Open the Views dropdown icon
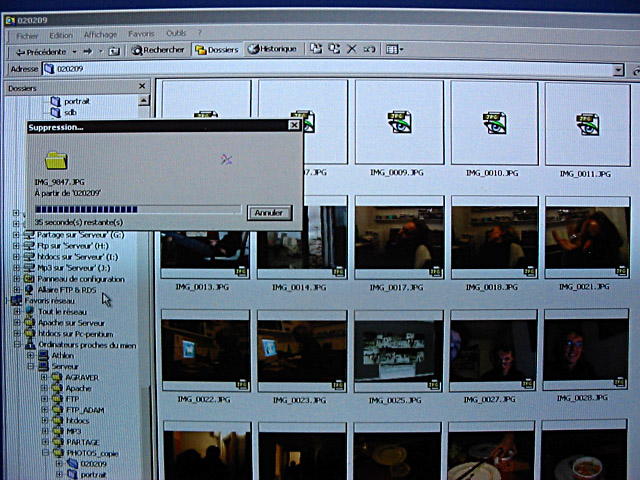Screen dimensions: 640x480 (x=394, y=49)
